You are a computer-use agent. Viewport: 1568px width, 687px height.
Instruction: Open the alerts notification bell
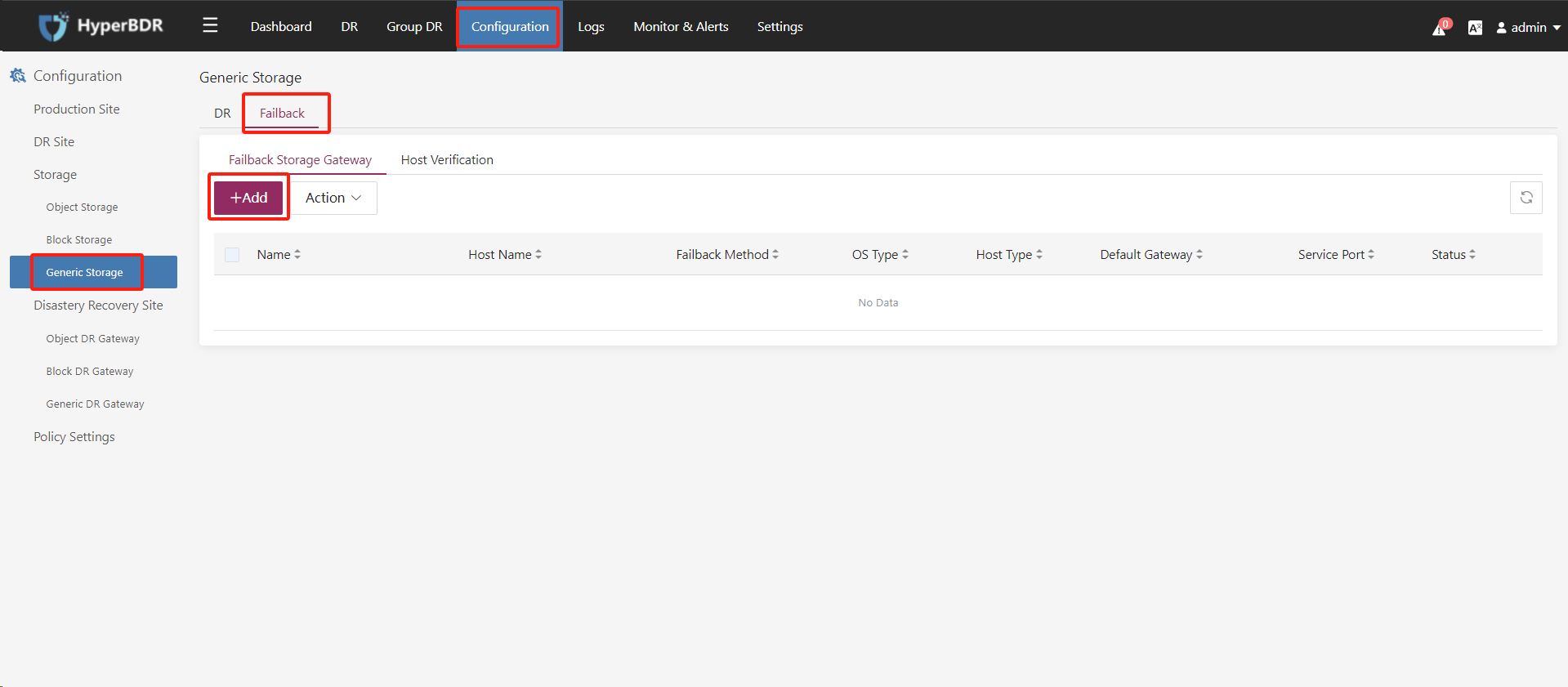click(1440, 29)
